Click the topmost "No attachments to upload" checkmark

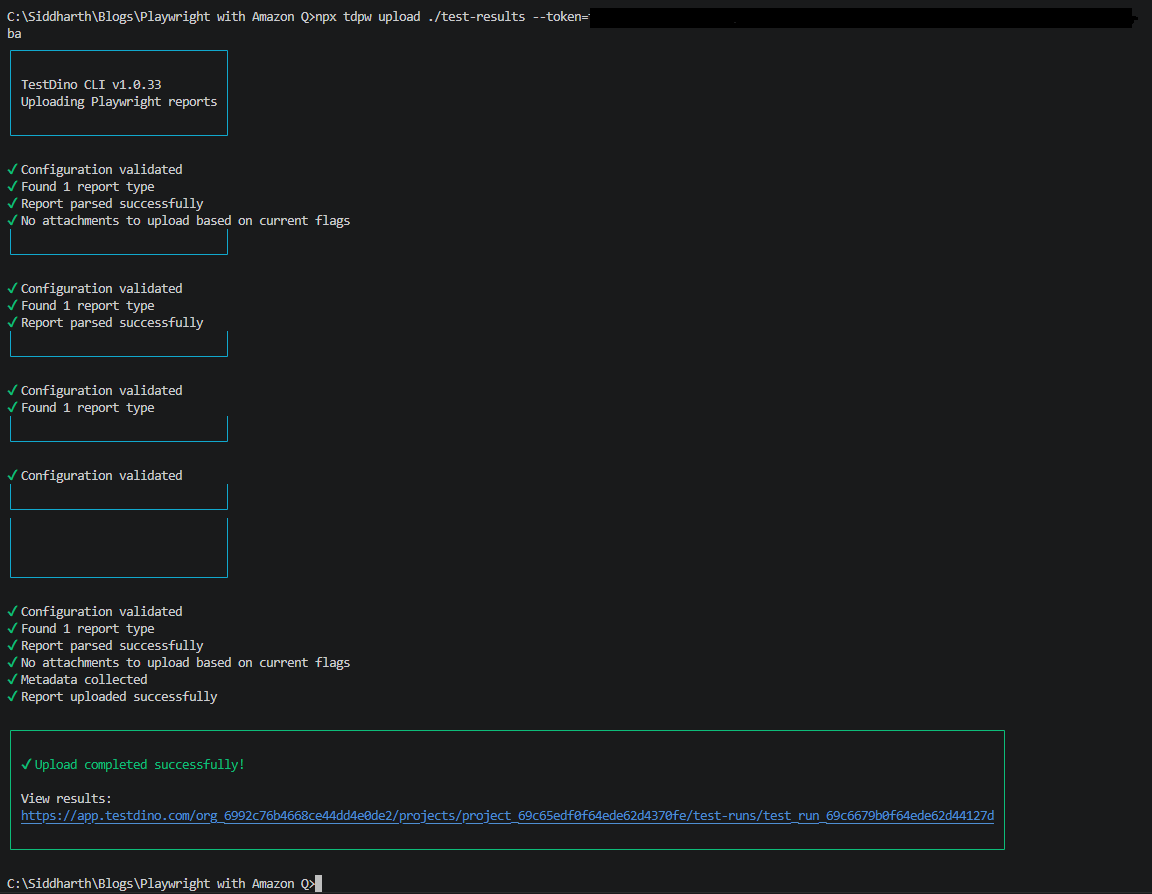tap(13, 221)
